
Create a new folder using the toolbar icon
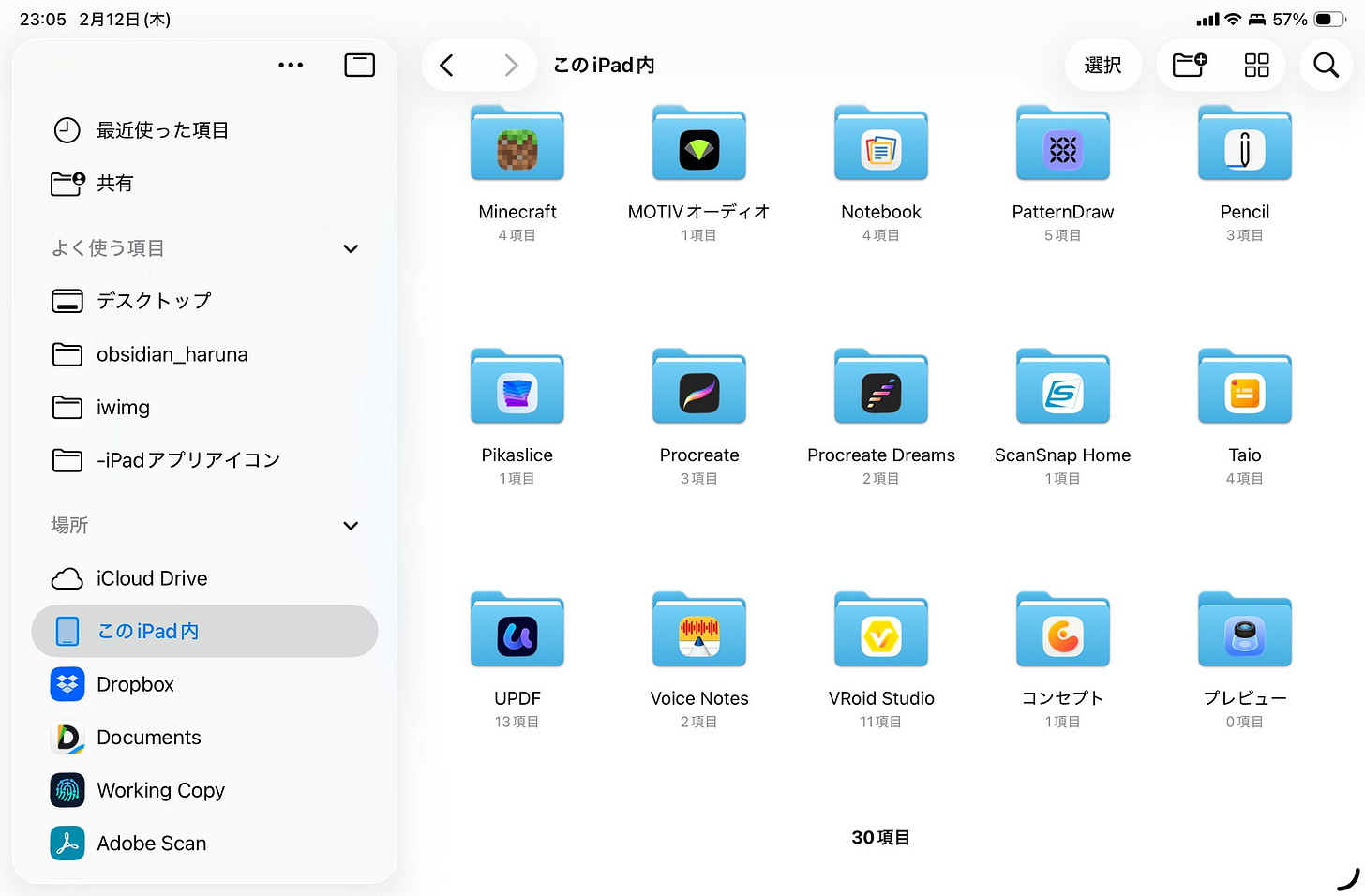point(1188,65)
